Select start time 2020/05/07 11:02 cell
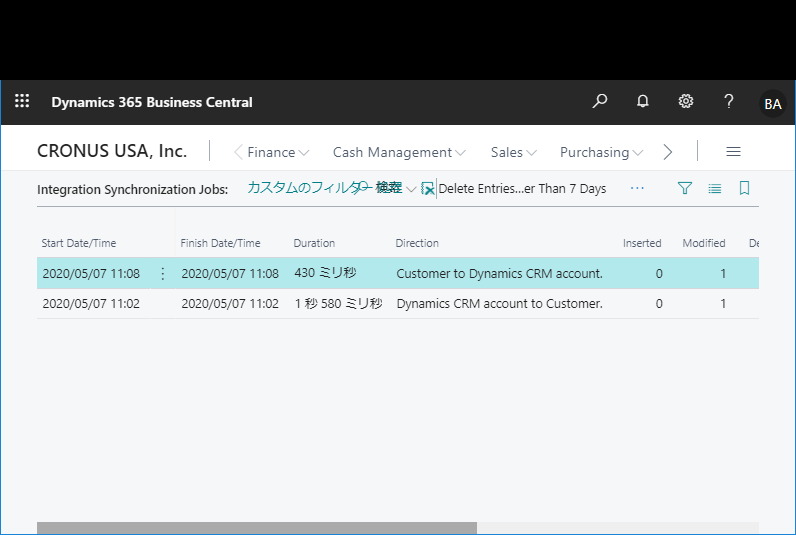 coord(91,304)
